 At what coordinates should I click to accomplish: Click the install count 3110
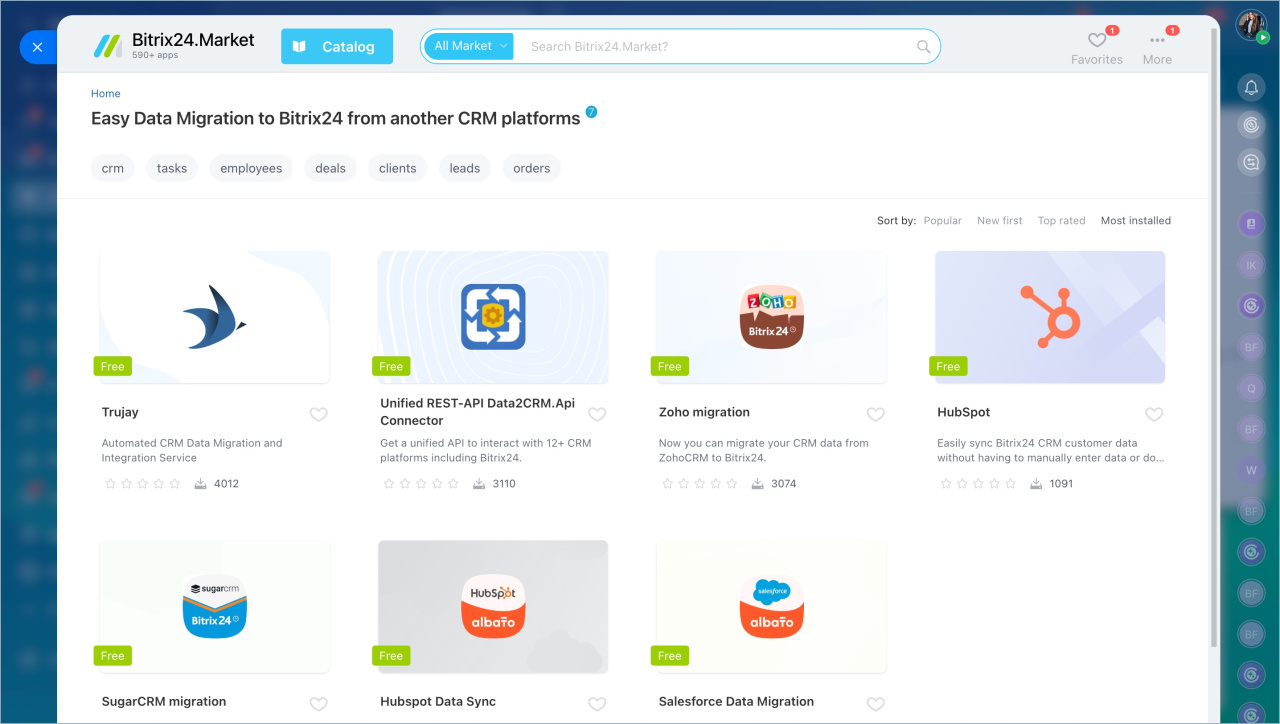504,484
